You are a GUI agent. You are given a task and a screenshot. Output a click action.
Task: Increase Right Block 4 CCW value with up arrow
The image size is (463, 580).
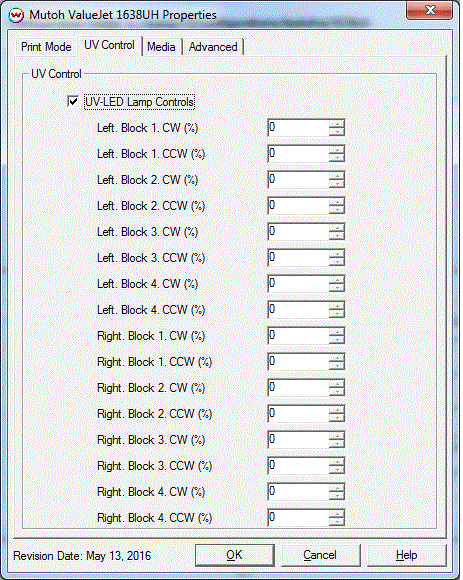click(336, 514)
